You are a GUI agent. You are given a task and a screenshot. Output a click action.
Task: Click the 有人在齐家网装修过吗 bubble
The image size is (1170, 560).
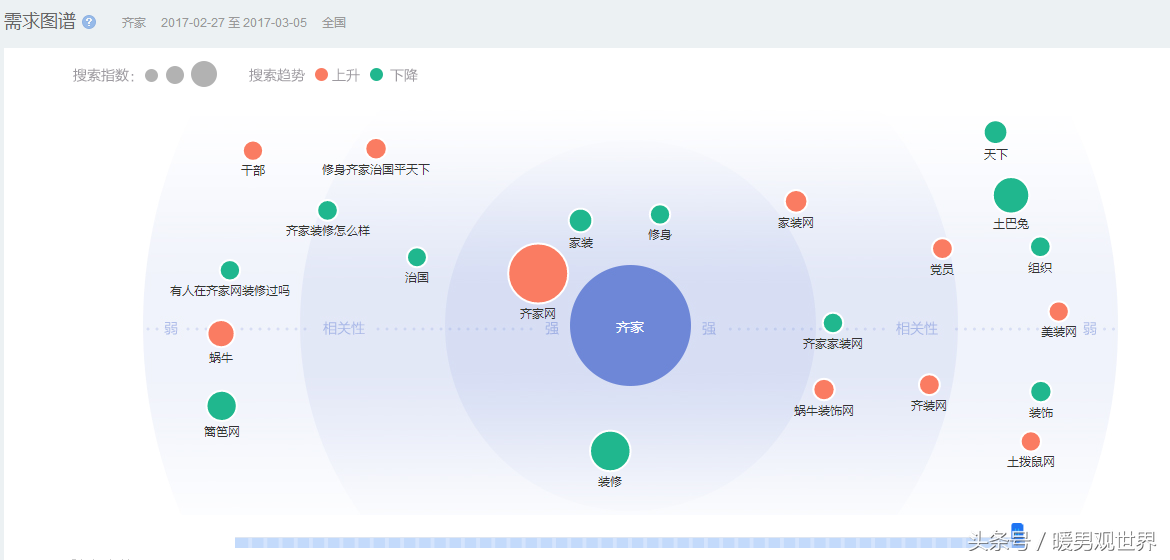pyautogui.click(x=230, y=270)
